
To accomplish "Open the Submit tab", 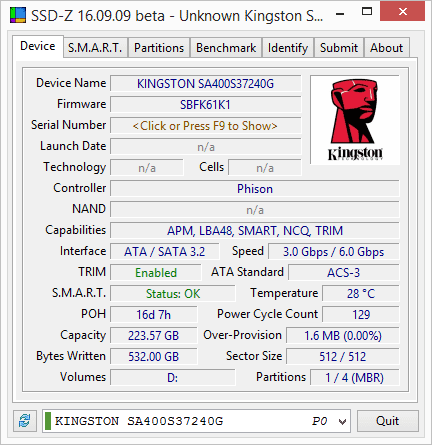I will [x=339, y=48].
